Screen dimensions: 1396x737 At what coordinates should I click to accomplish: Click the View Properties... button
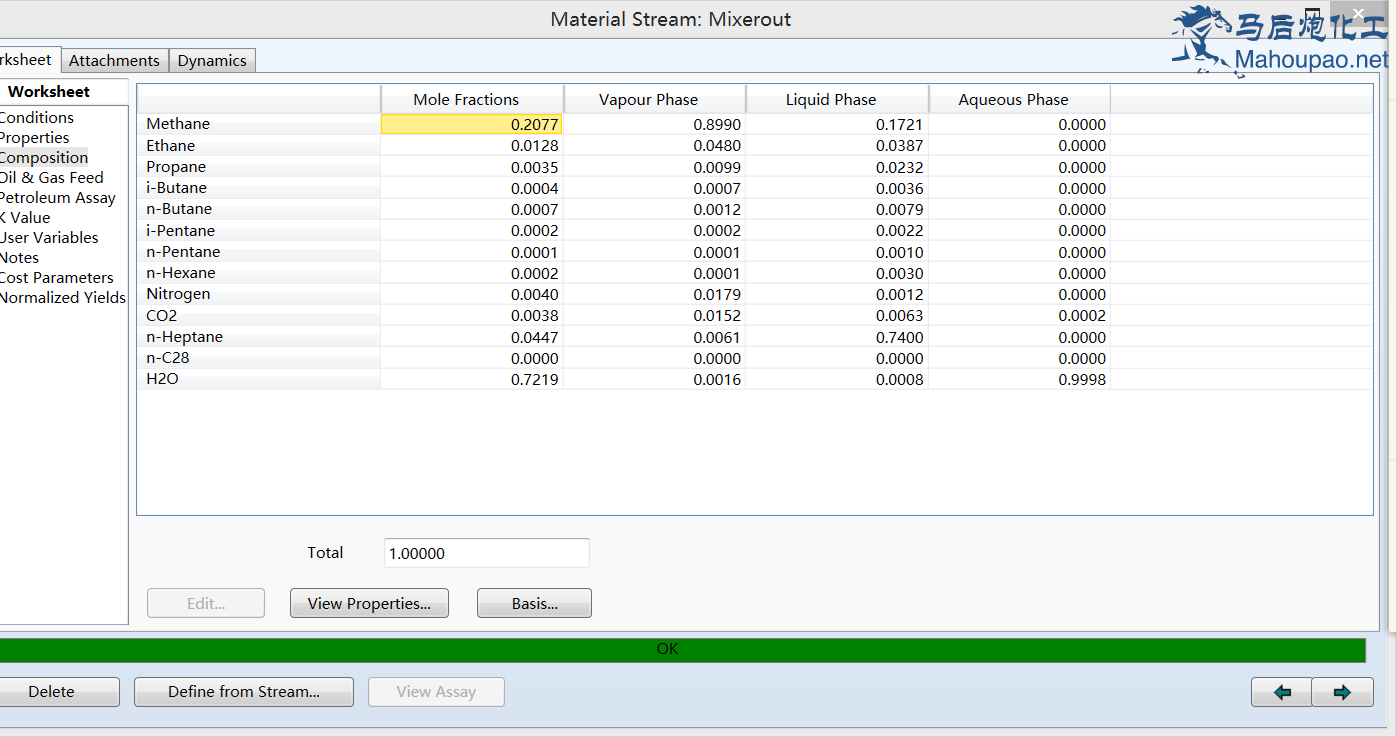[x=369, y=603]
